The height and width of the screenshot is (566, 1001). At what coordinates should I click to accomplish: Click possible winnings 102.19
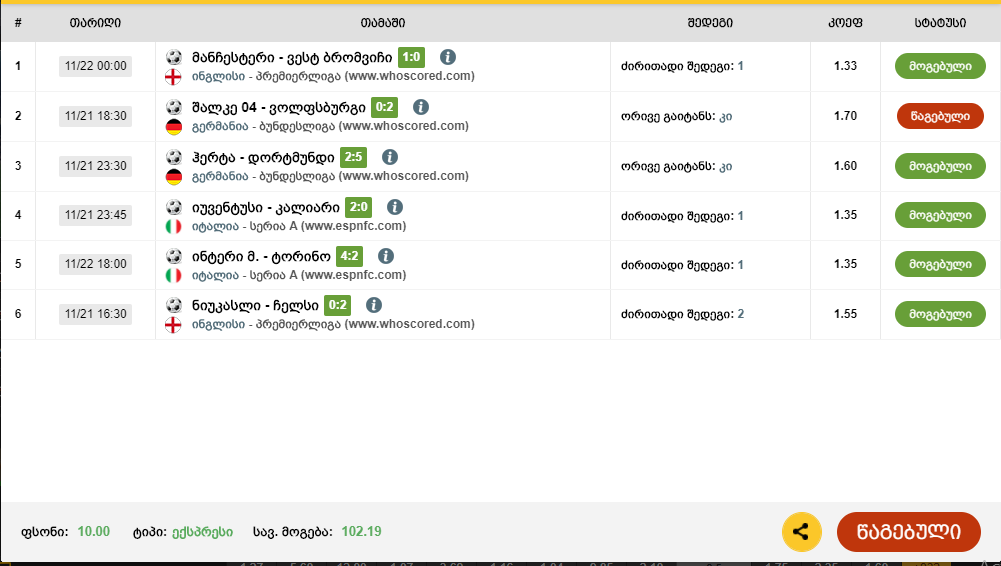tap(361, 532)
